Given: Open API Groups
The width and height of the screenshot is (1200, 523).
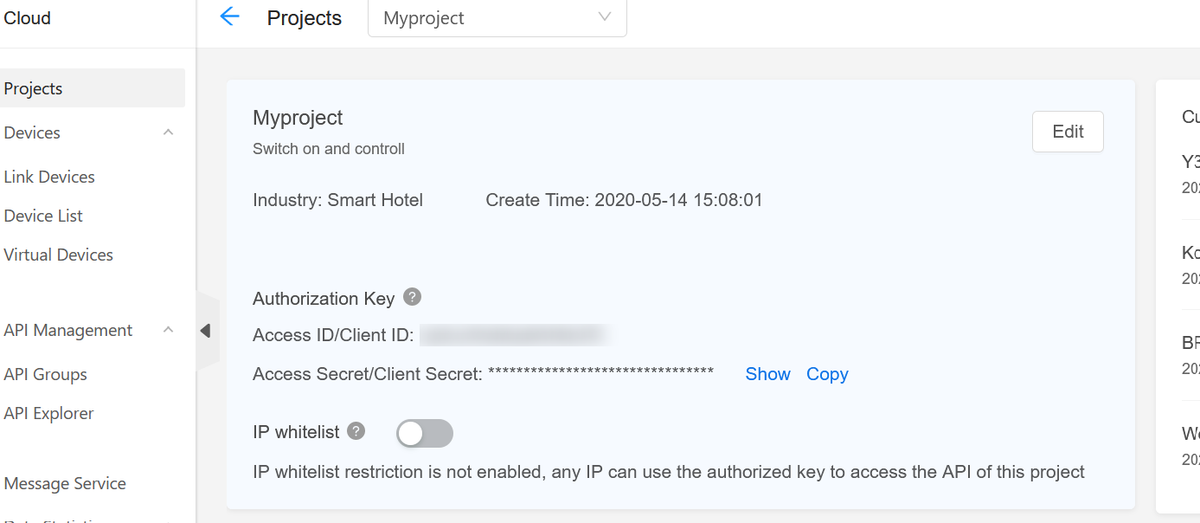Looking at the screenshot, I should click(x=45, y=374).
